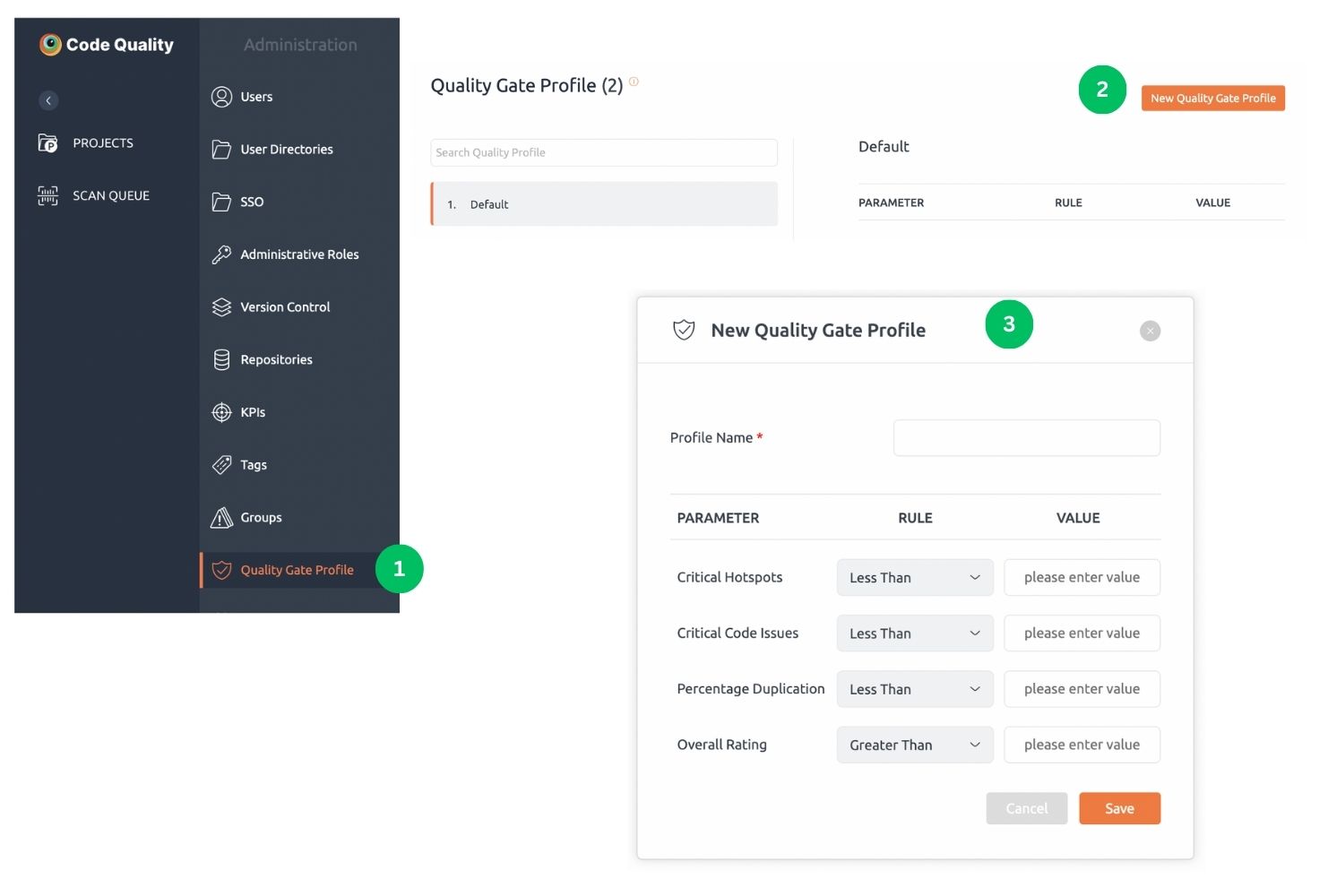Open the Groups menu item
This screenshot has width=1328, height=896.
[261, 518]
